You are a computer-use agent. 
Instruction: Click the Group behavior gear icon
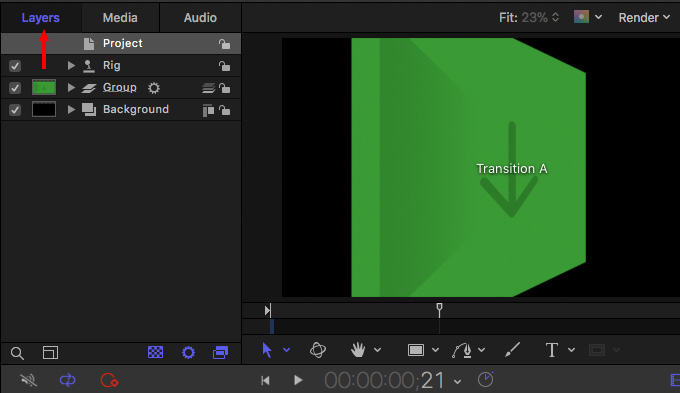154,88
